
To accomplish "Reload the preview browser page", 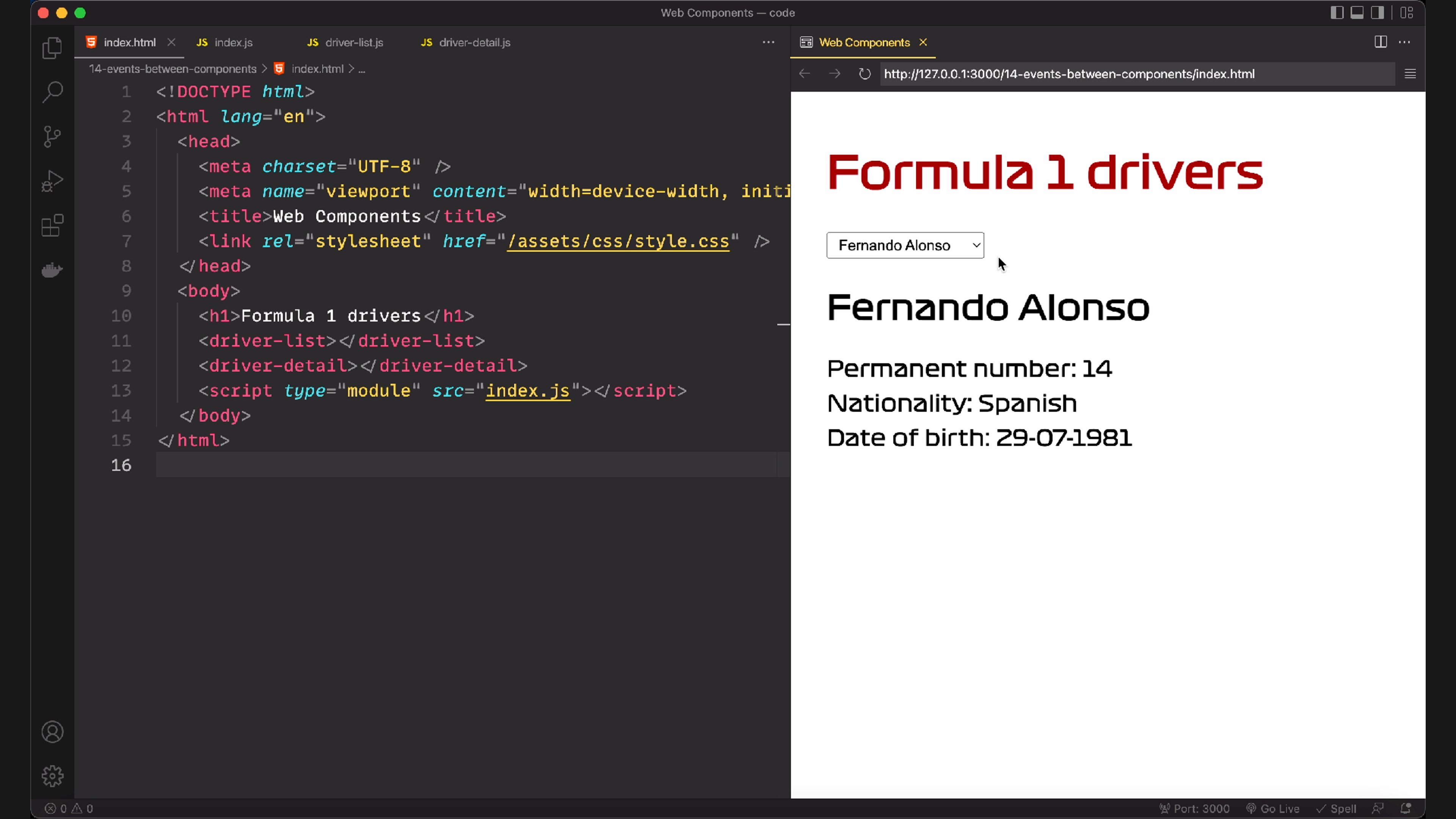I will point(864,74).
